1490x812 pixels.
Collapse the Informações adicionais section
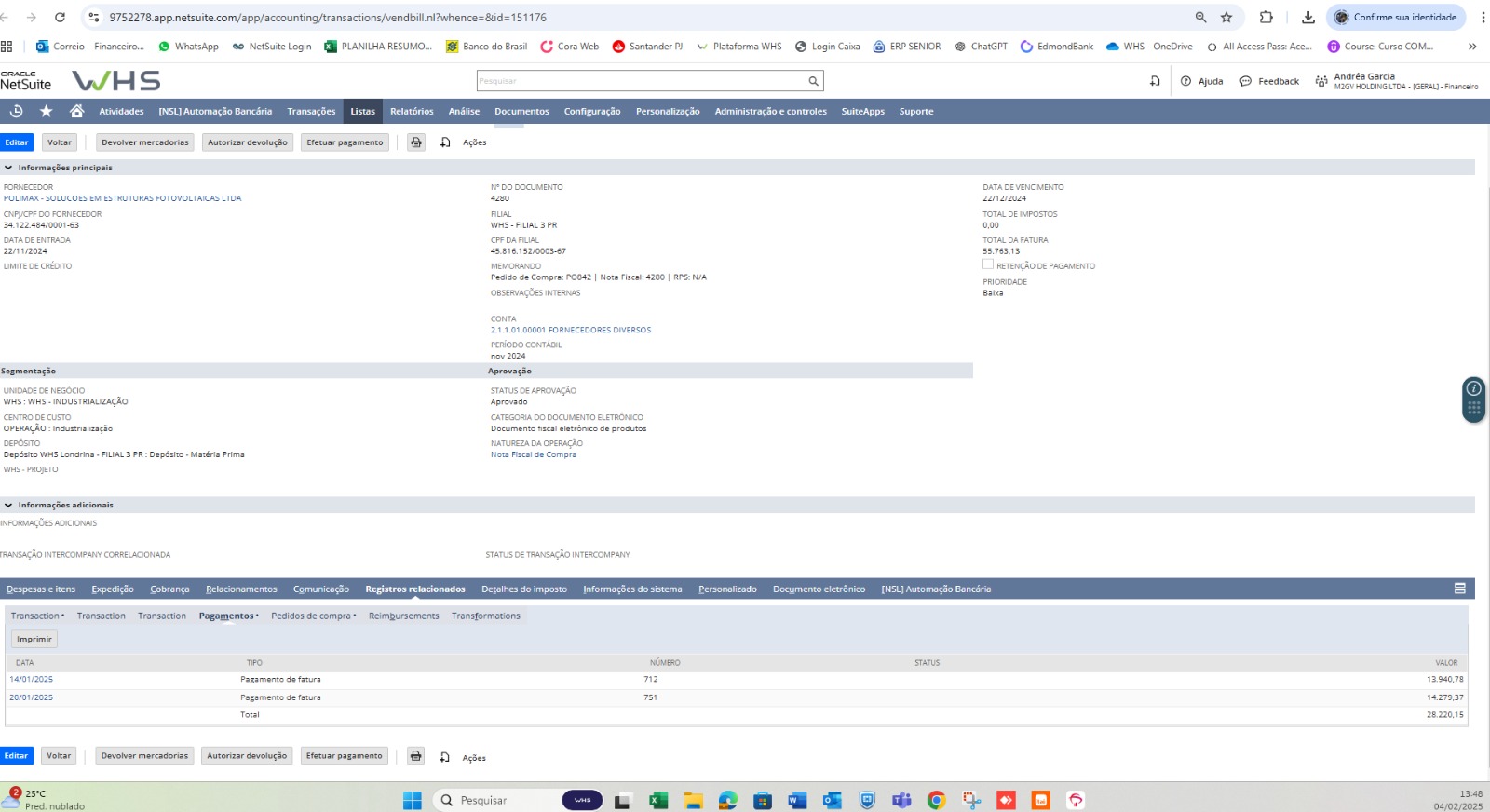tap(8, 506)
